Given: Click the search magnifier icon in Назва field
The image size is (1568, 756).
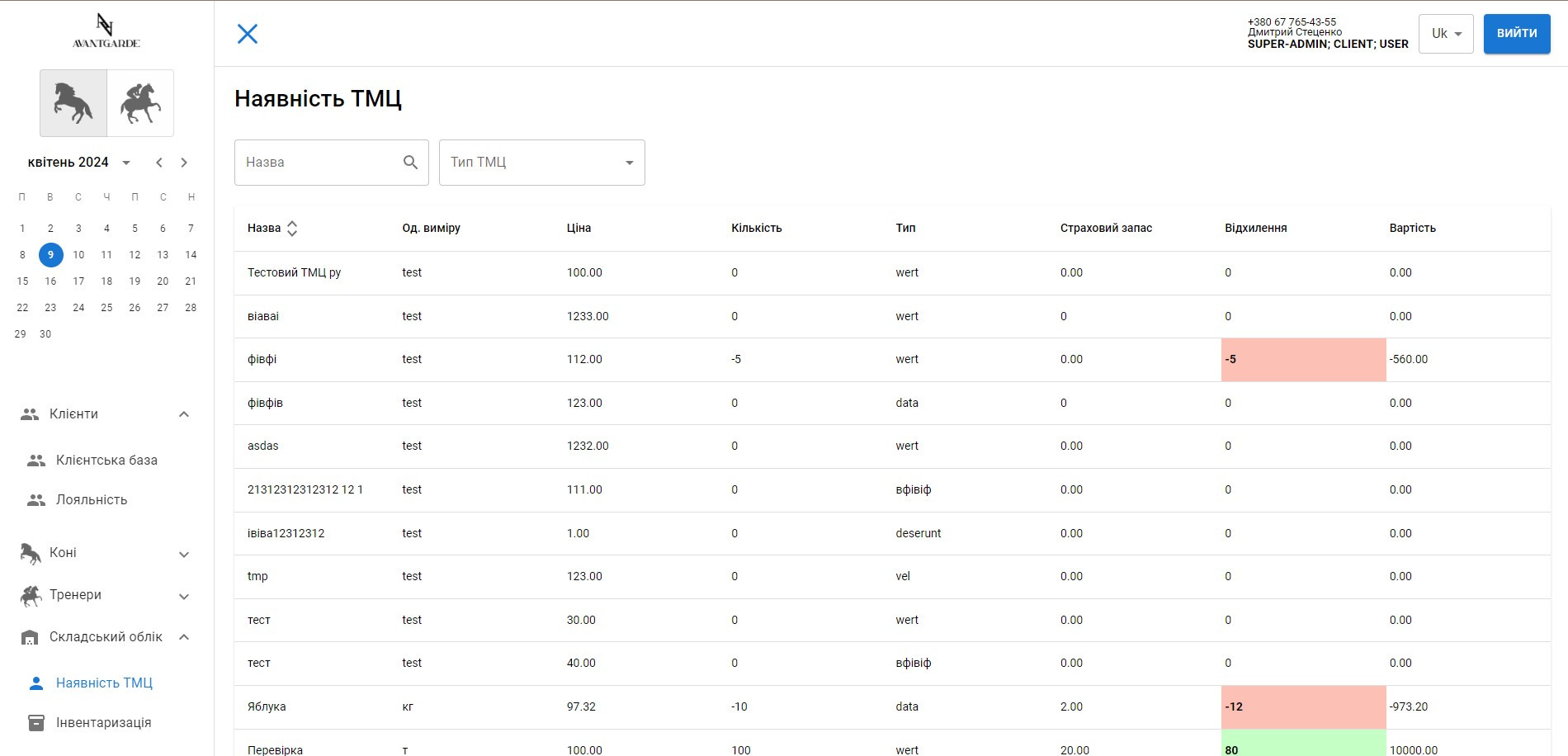Looking at the screenshot, I should 410,163.
